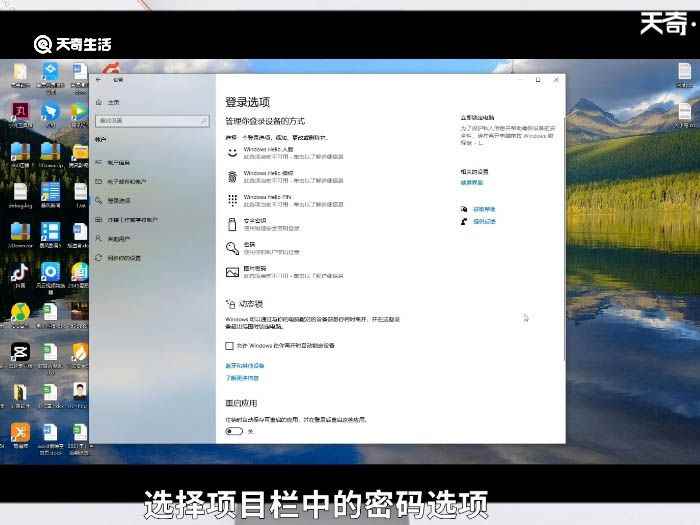This screenshot has width=700, height=525.
Task: Open the portrait photo file on desktop
Action: click(x=80, y=395)
